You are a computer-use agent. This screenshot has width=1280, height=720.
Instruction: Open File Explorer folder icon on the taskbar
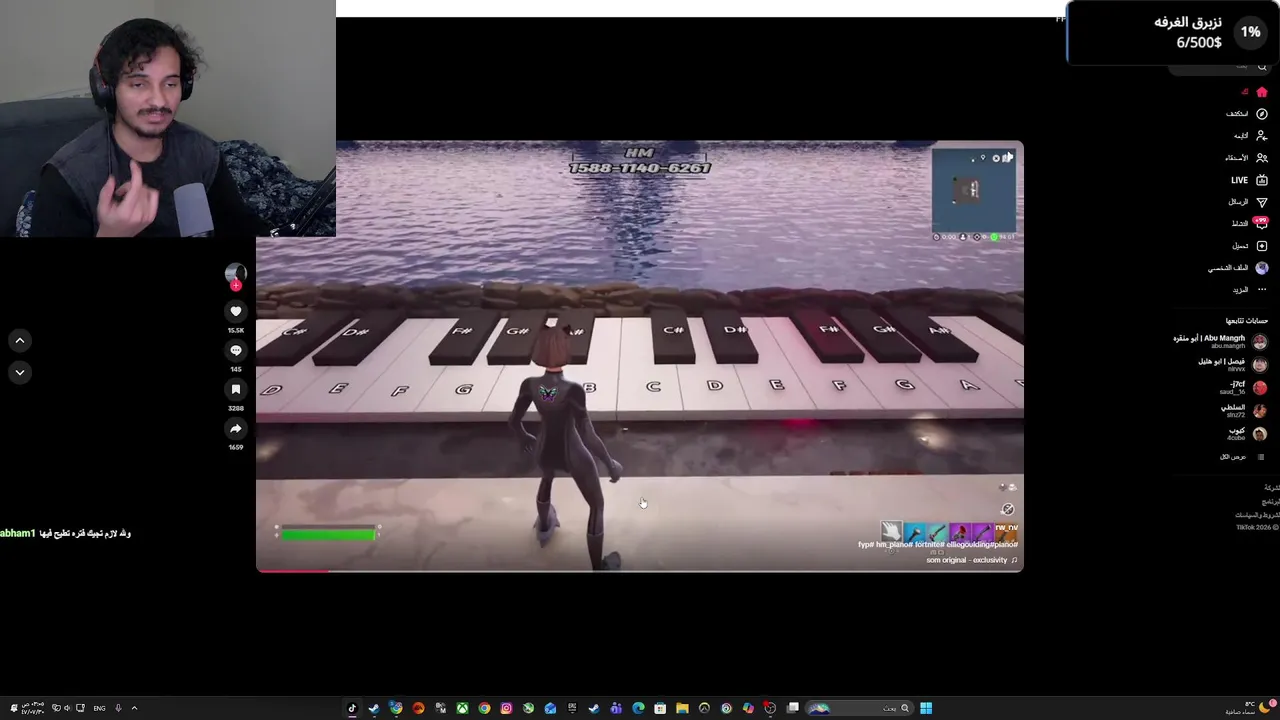click(682, 708)
